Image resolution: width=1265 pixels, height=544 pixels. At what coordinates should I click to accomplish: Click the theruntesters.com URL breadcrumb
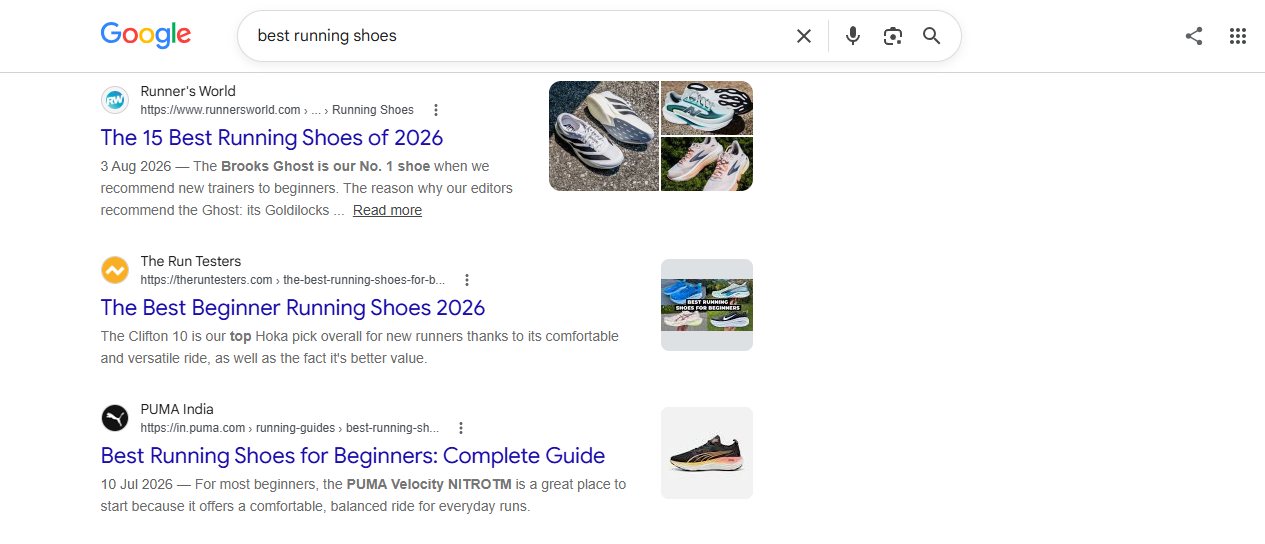[x=293, y=280]
